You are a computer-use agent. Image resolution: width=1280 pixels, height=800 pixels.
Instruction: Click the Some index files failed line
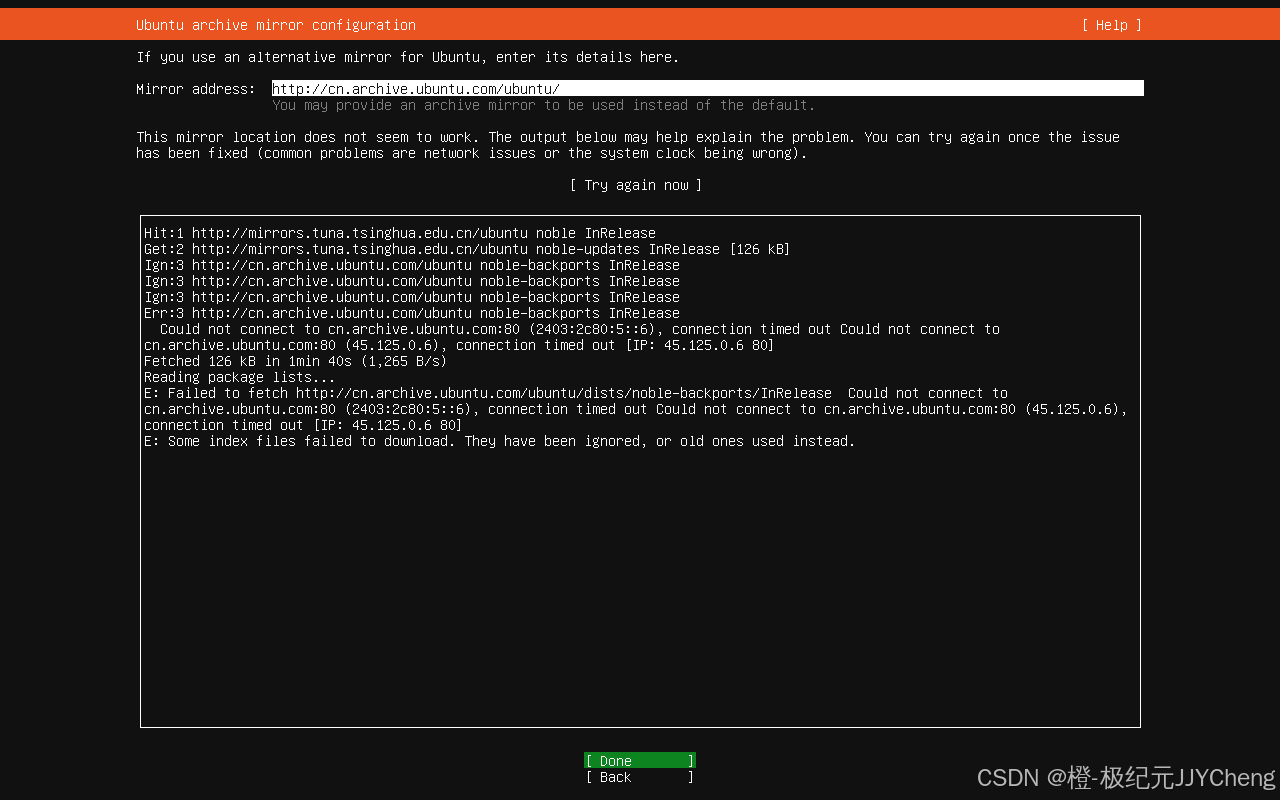[500, 441]
